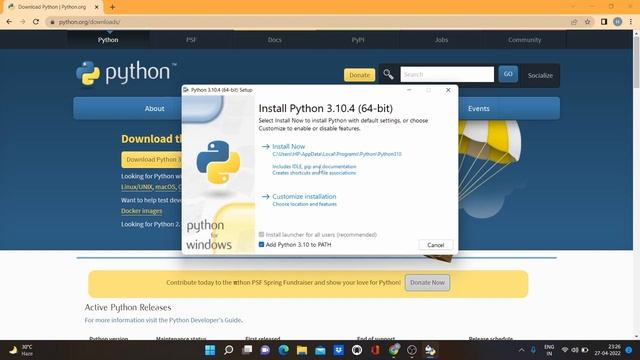
Task: Open Docs in the top navigation
Action: pos(274,40)
